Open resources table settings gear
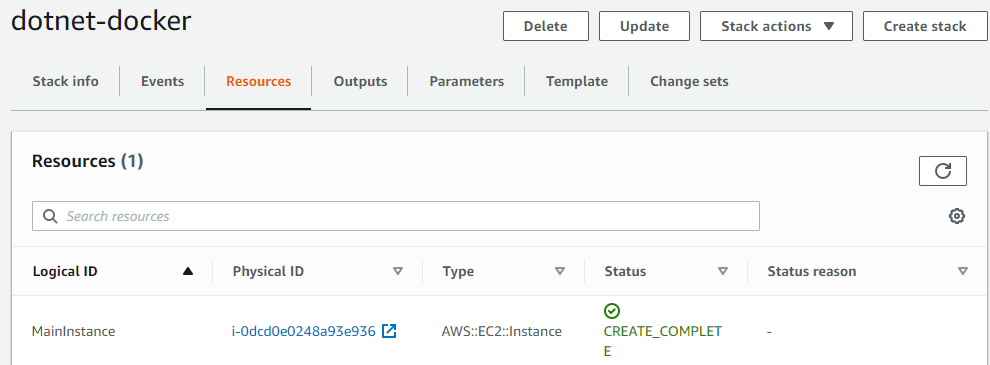Screen dimensions: 990x365 click(957, 216)
